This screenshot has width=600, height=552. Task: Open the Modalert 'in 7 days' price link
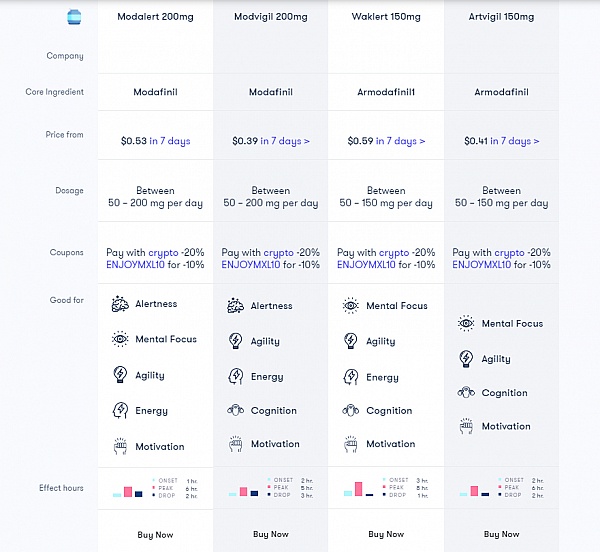[x=170, y=141]
